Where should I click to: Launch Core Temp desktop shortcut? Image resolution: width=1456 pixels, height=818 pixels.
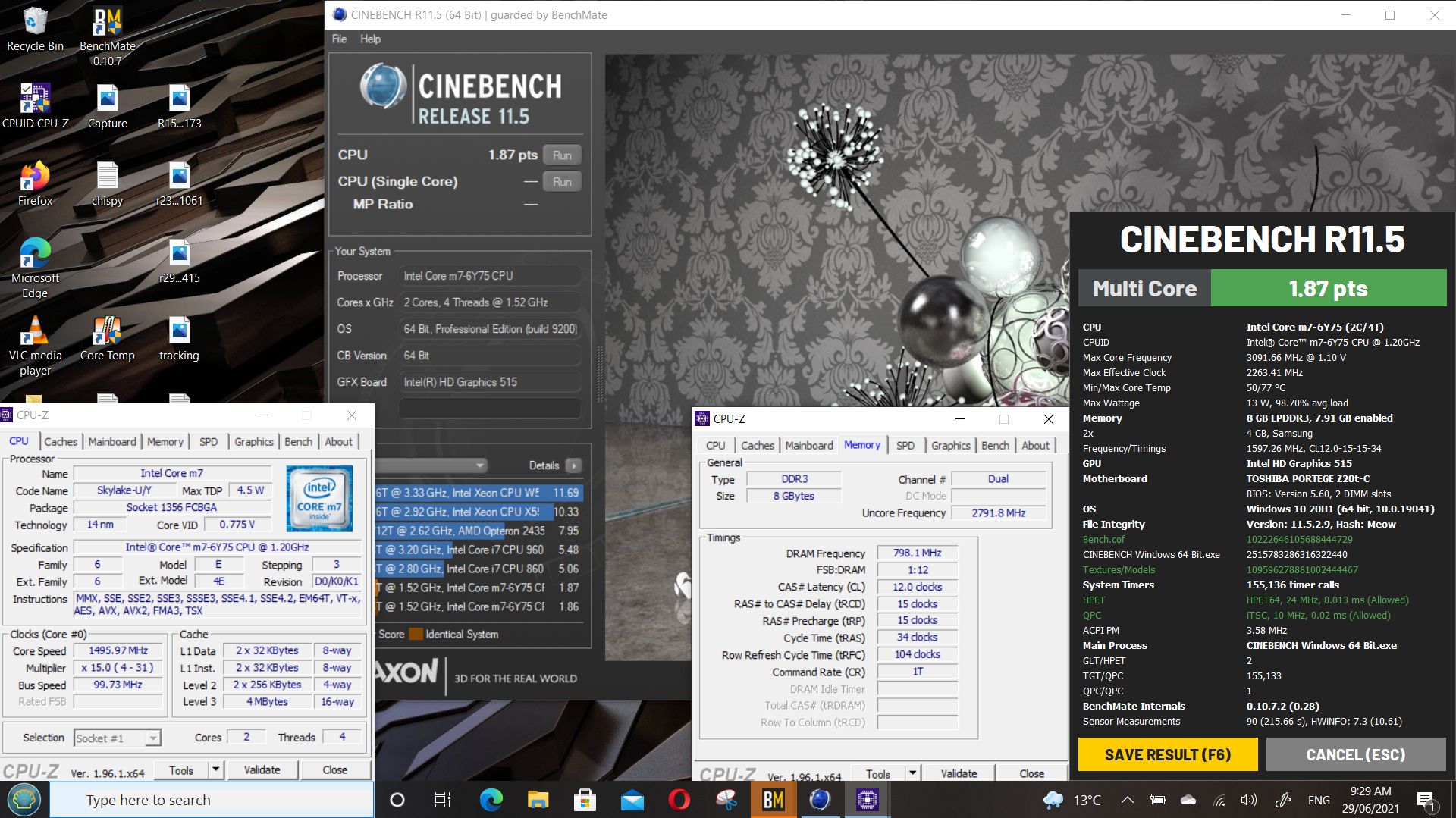click(107, 338)
